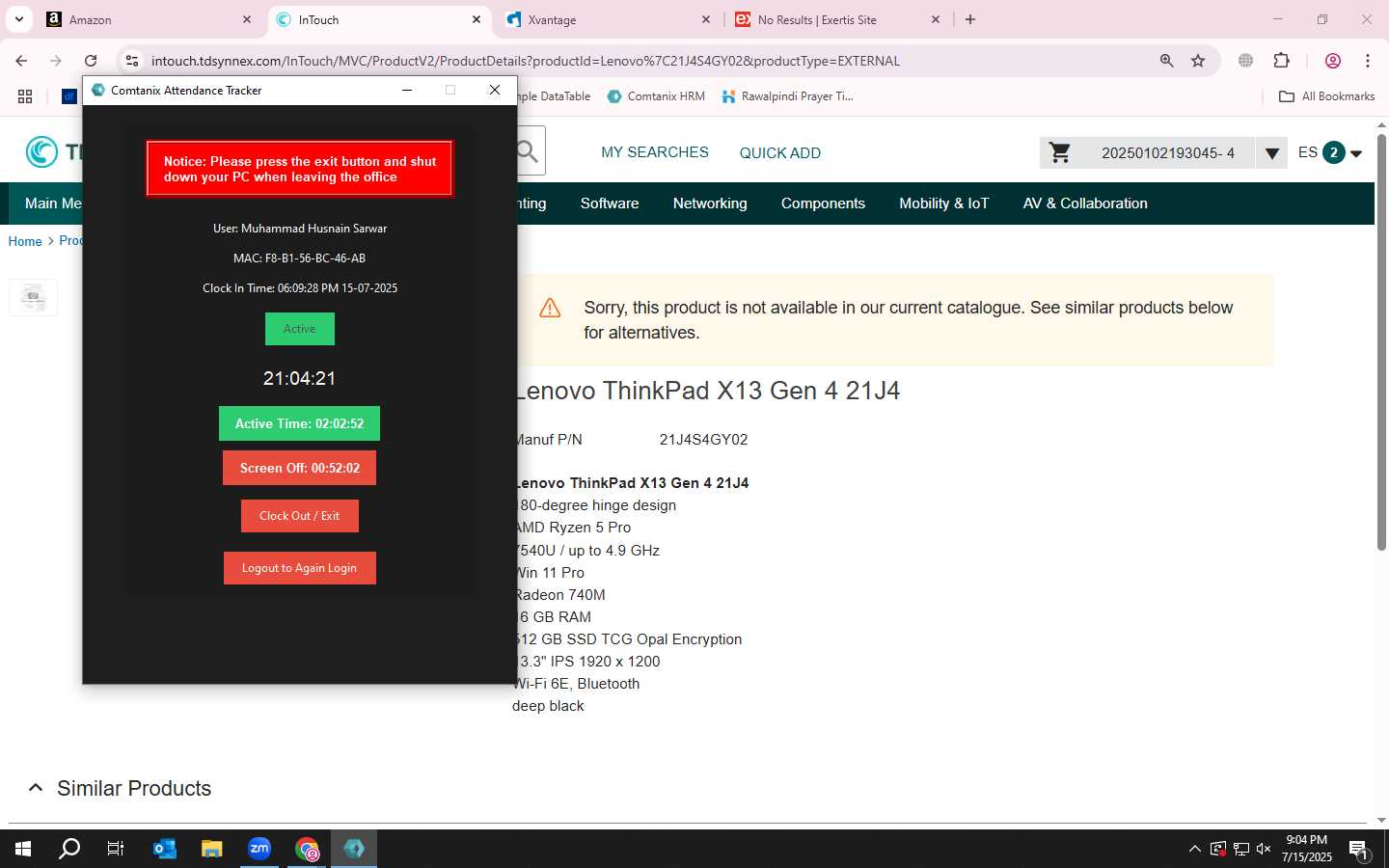Image resolution: width=1389 pixels, height=868 pixels.
Task: Click the Lenovo ThinkPad X13 Gen 4 21J4 heading
Action: pos(708,391)
